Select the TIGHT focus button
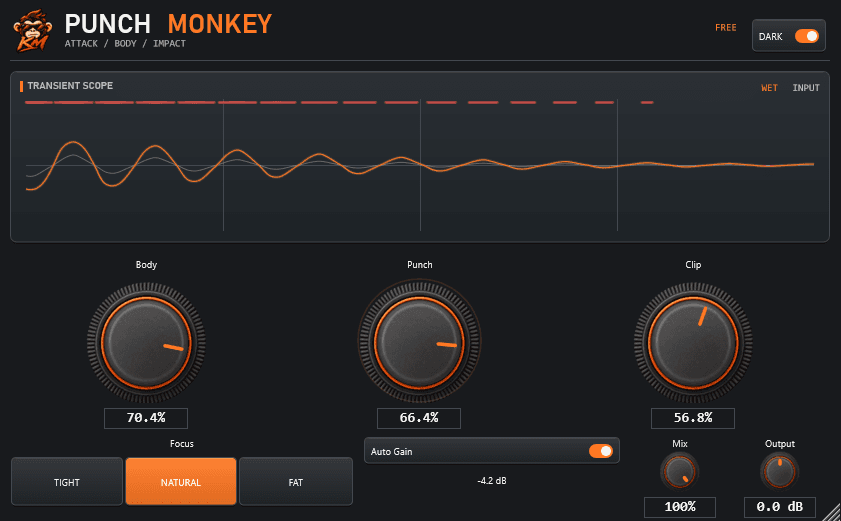 67,482
